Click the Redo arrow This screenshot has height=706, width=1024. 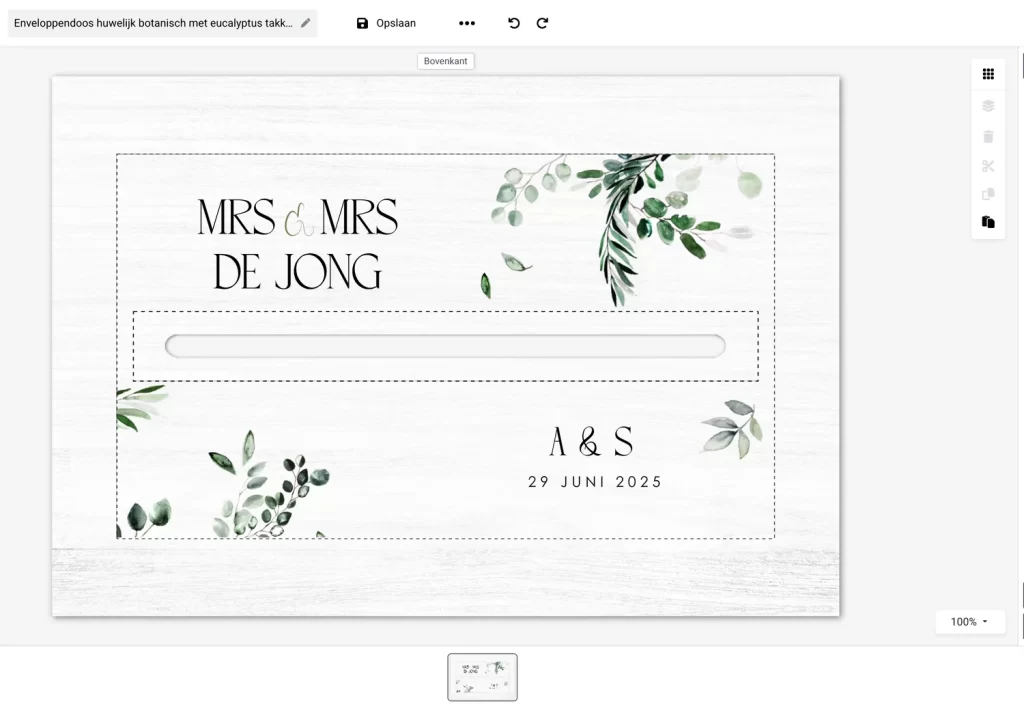[542, 22]
